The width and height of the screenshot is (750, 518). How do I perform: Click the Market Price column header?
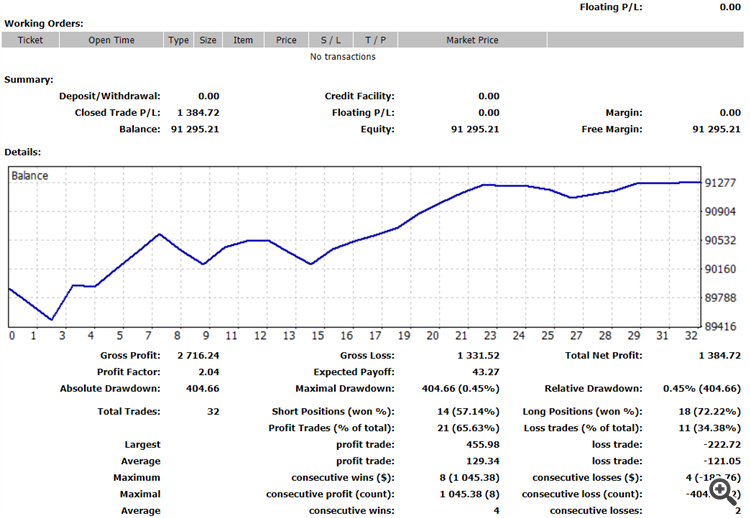(x=472, y=40)
